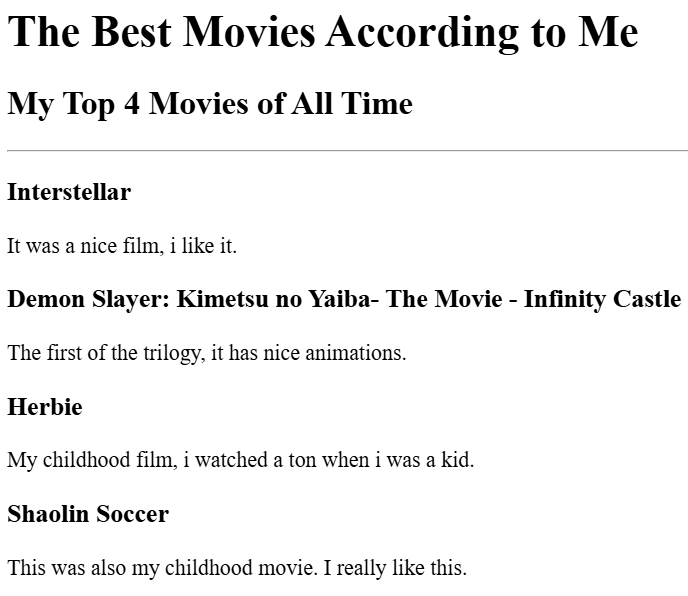
Task: Select the "Interstellar" movie heading
Action: click(x=69, y=192)
